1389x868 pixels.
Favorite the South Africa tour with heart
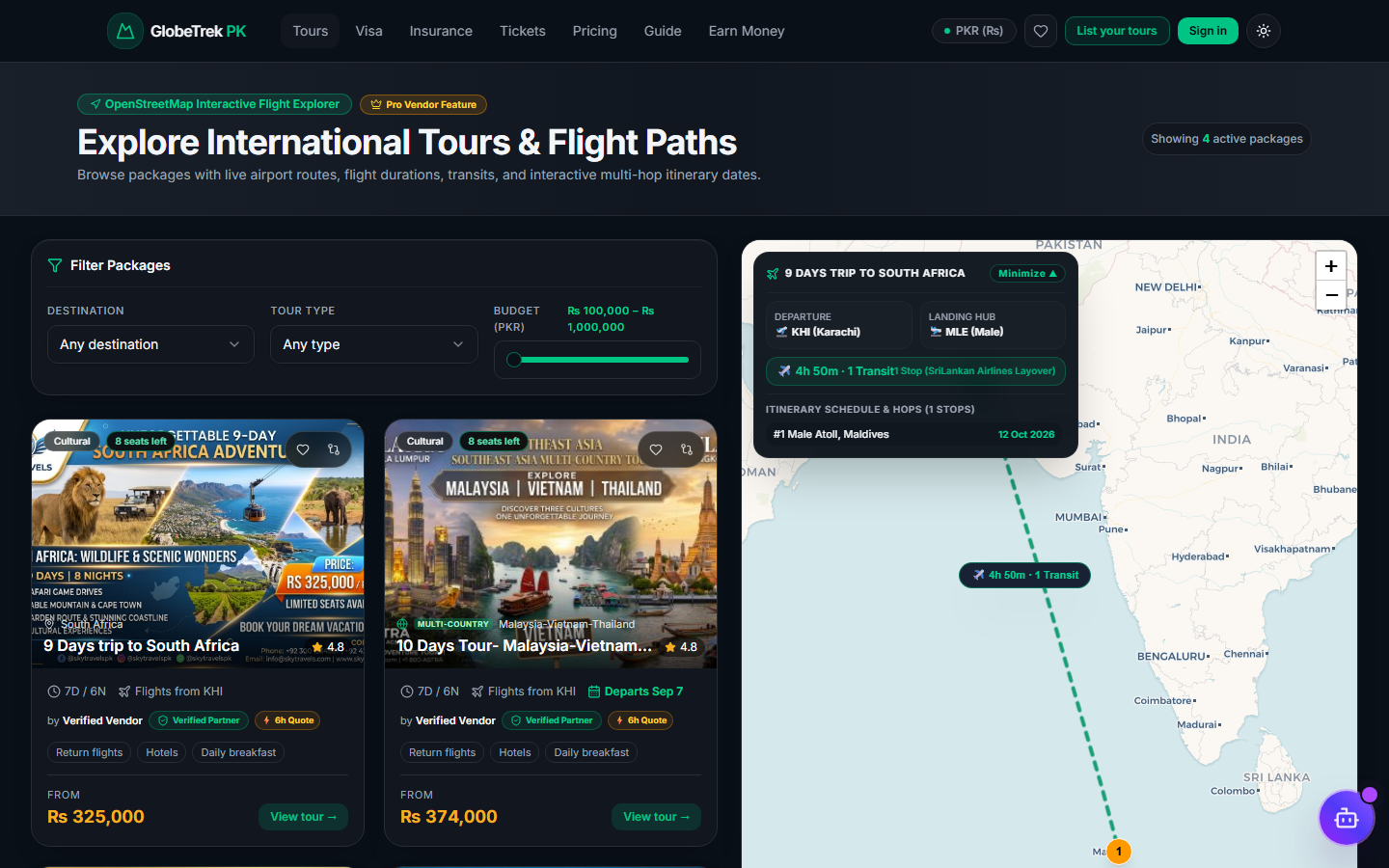click(303, 449)
